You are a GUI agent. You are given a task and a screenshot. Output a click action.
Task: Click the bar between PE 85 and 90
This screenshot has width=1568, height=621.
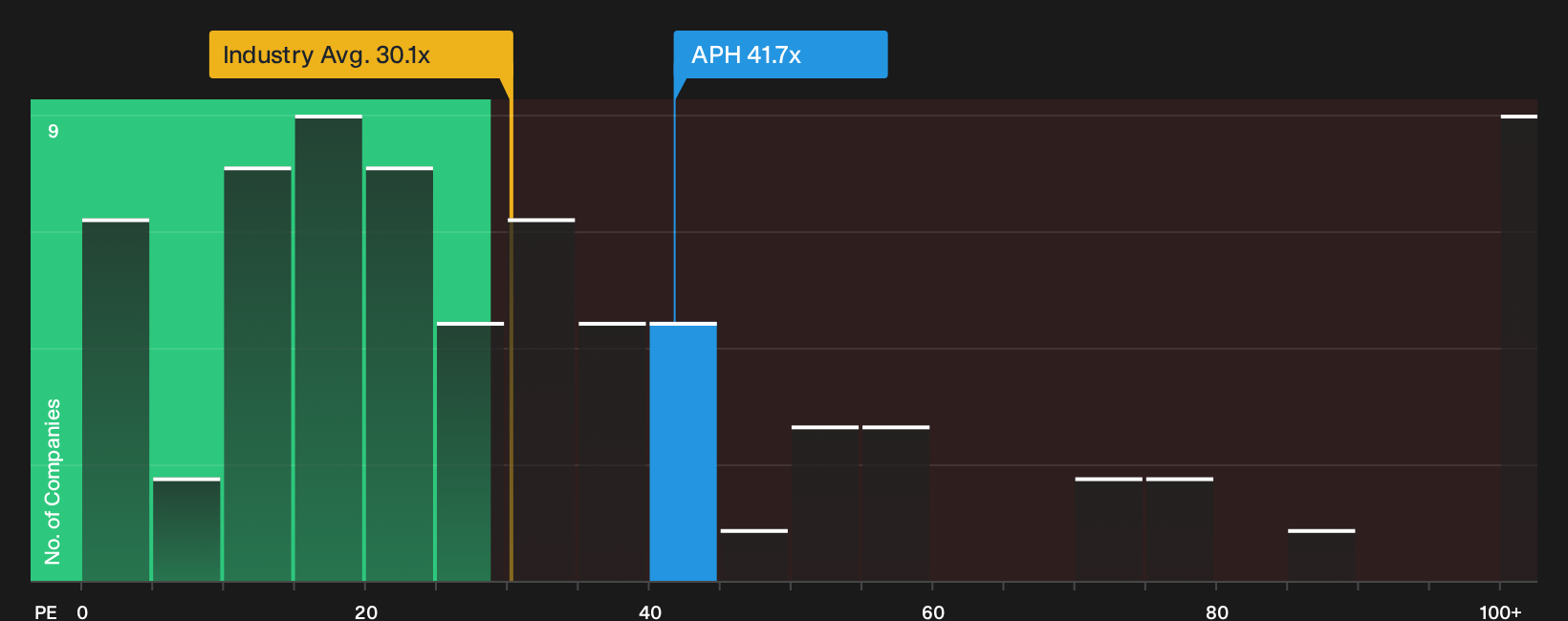pos(1321,555)
